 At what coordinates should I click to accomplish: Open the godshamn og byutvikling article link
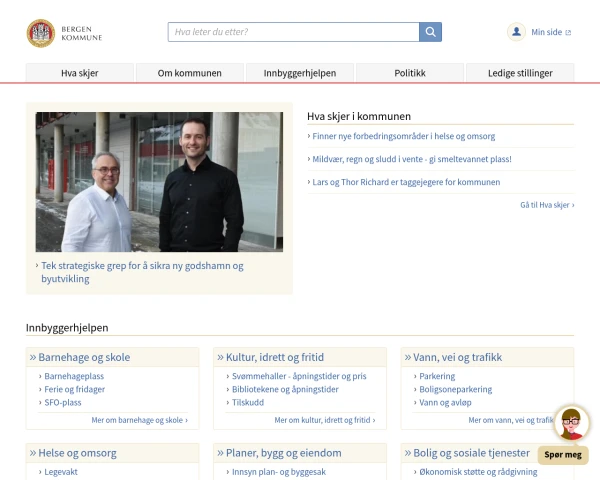point(141,272)
